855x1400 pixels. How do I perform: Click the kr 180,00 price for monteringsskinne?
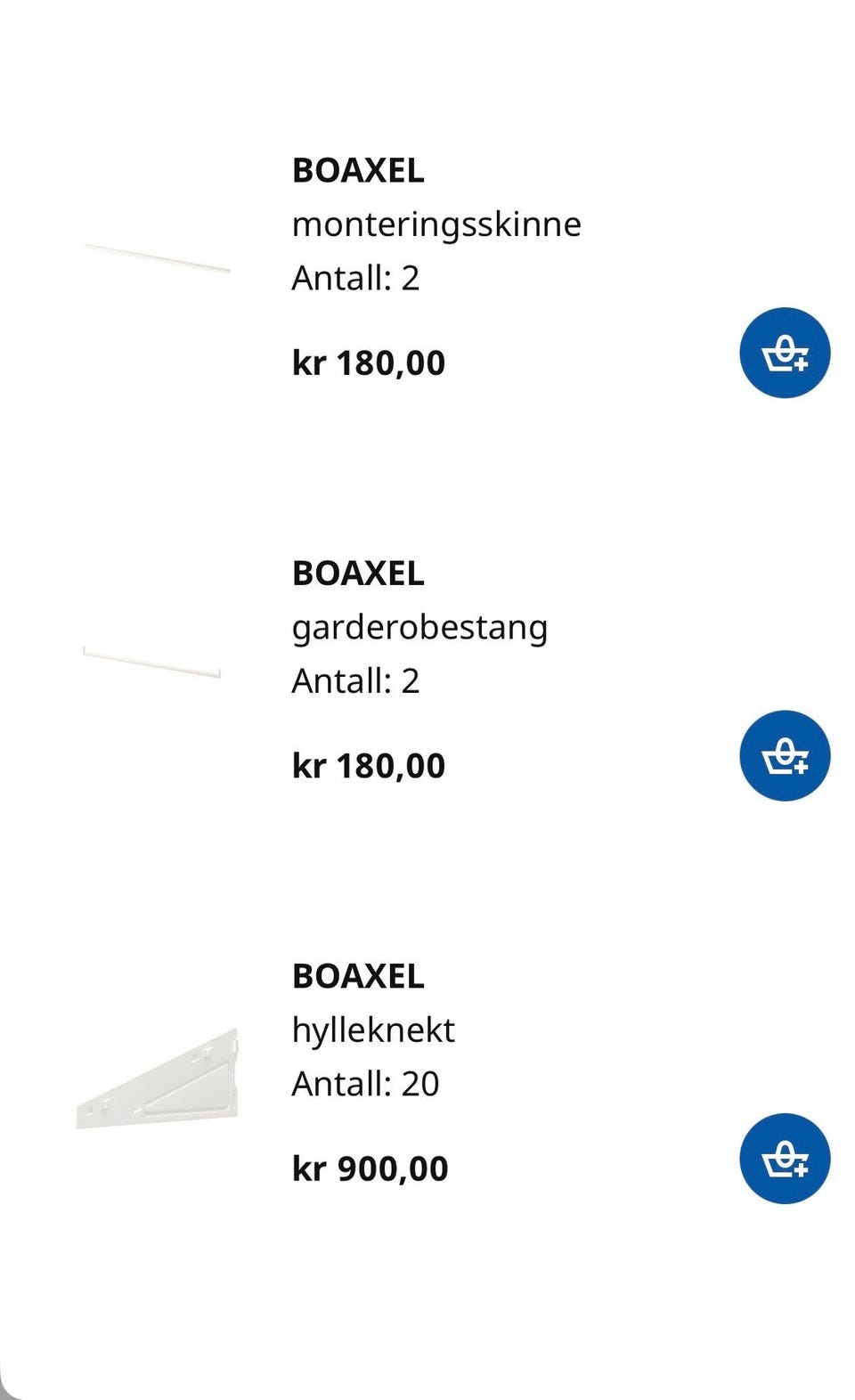coord(369,362)
